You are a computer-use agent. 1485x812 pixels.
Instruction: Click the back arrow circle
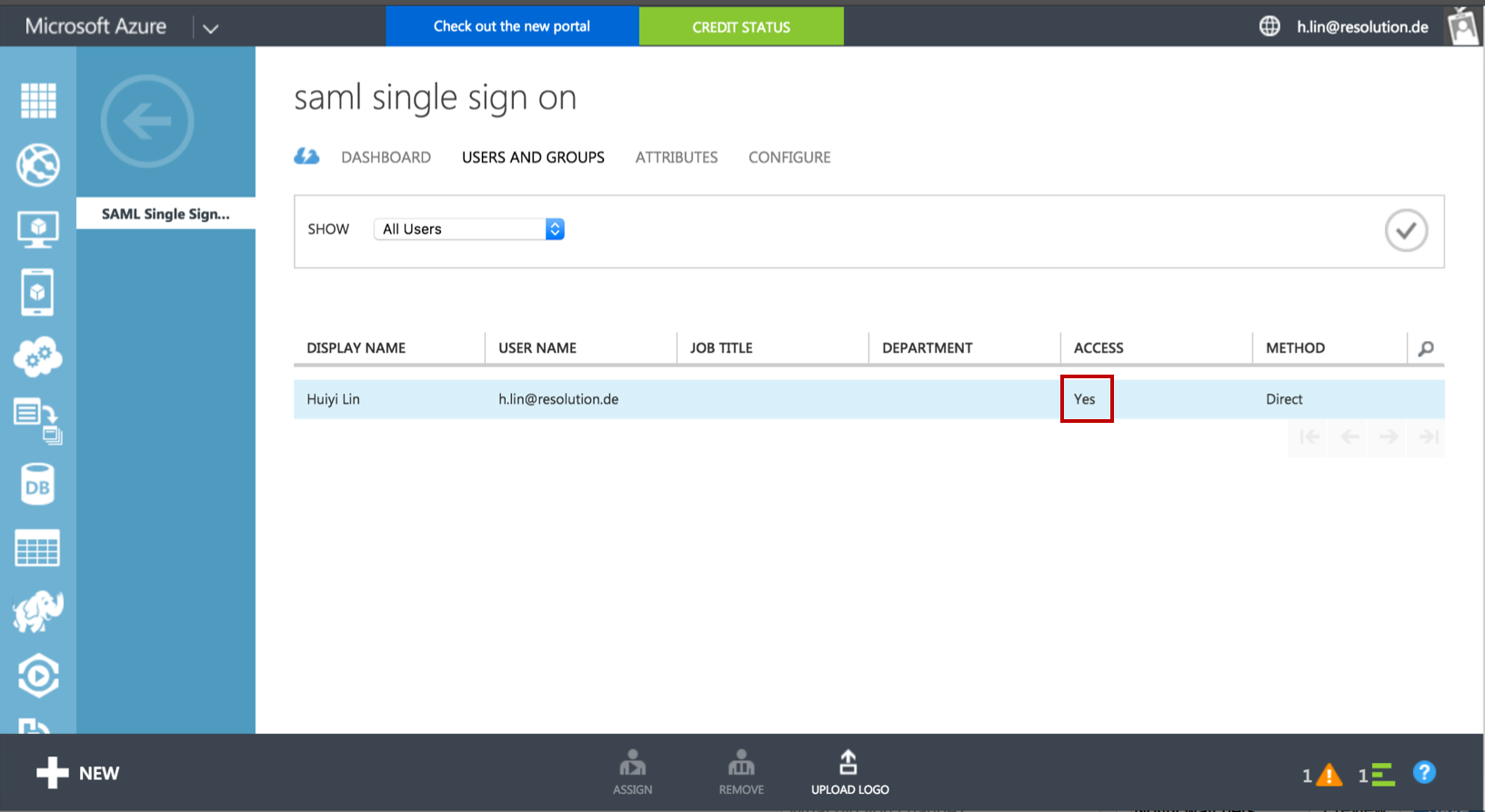pos(147,121)
